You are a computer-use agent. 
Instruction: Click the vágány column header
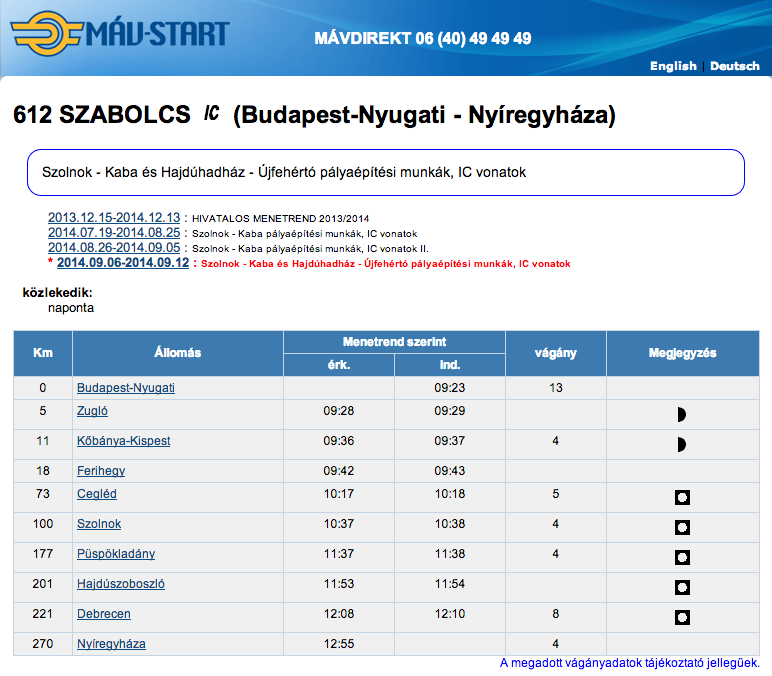point(556,353)
